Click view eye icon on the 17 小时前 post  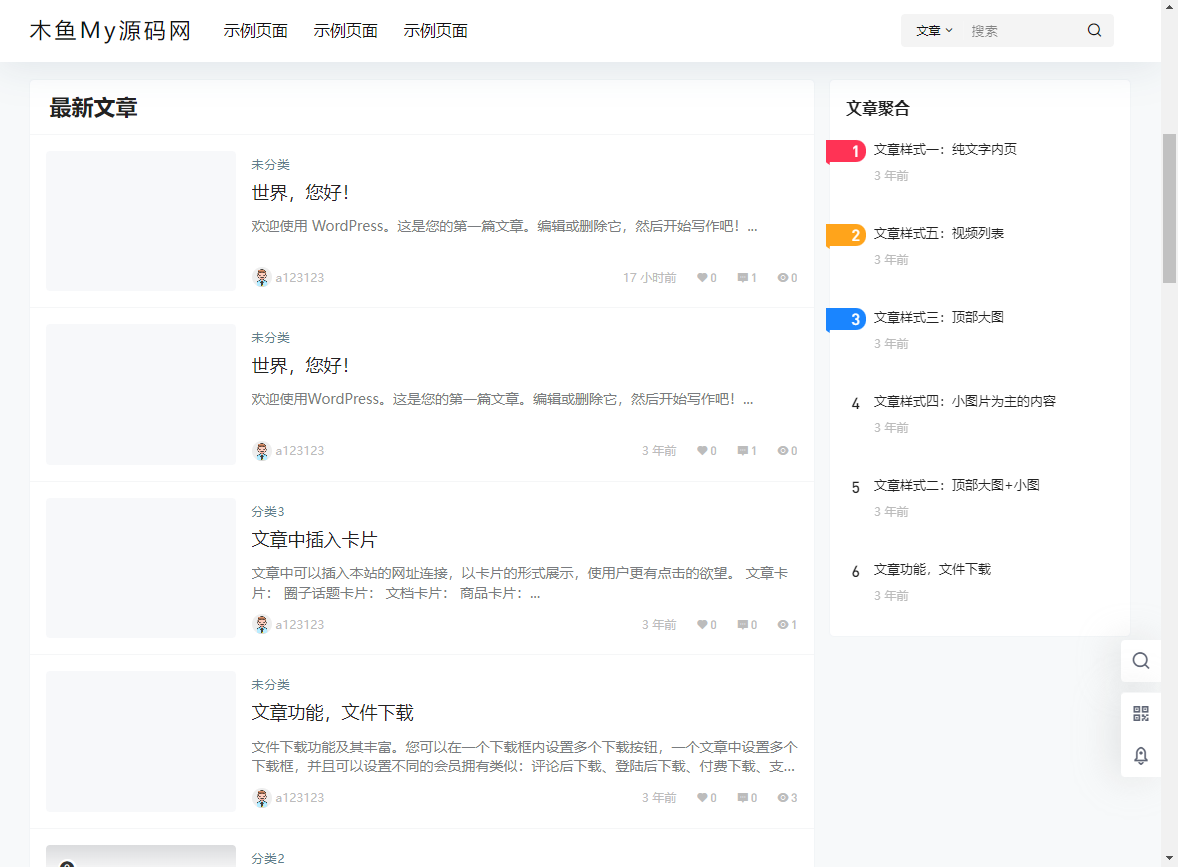click(x=782, y=277)
